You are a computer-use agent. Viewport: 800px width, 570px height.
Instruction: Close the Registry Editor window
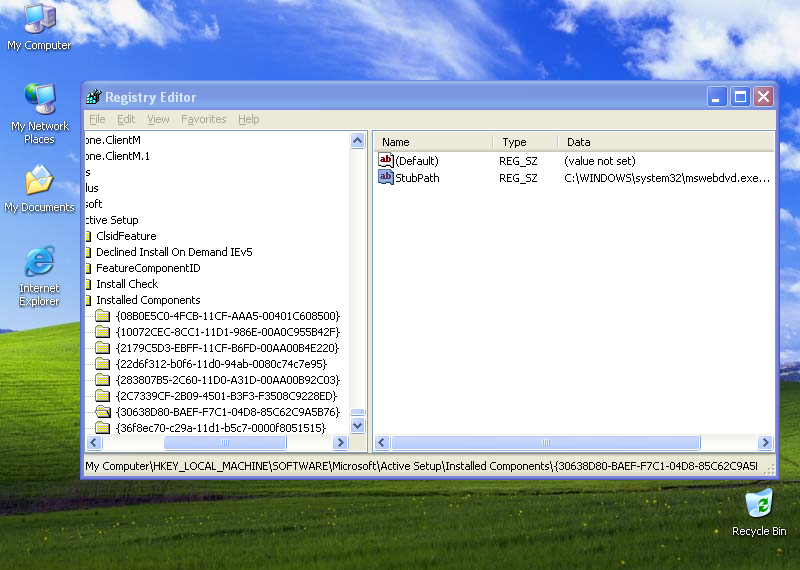point(763,96)
